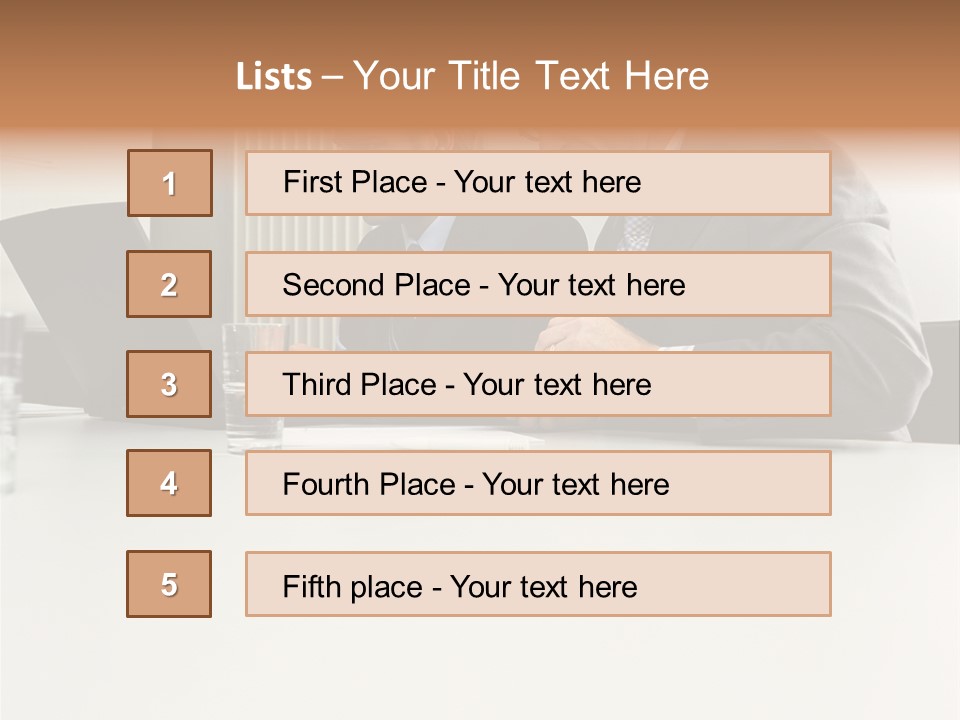Image resolution: width=960 pixels, height=720 pixels.
Task: Select the "Third Place" text box
Action: click(x=538, y=384)
